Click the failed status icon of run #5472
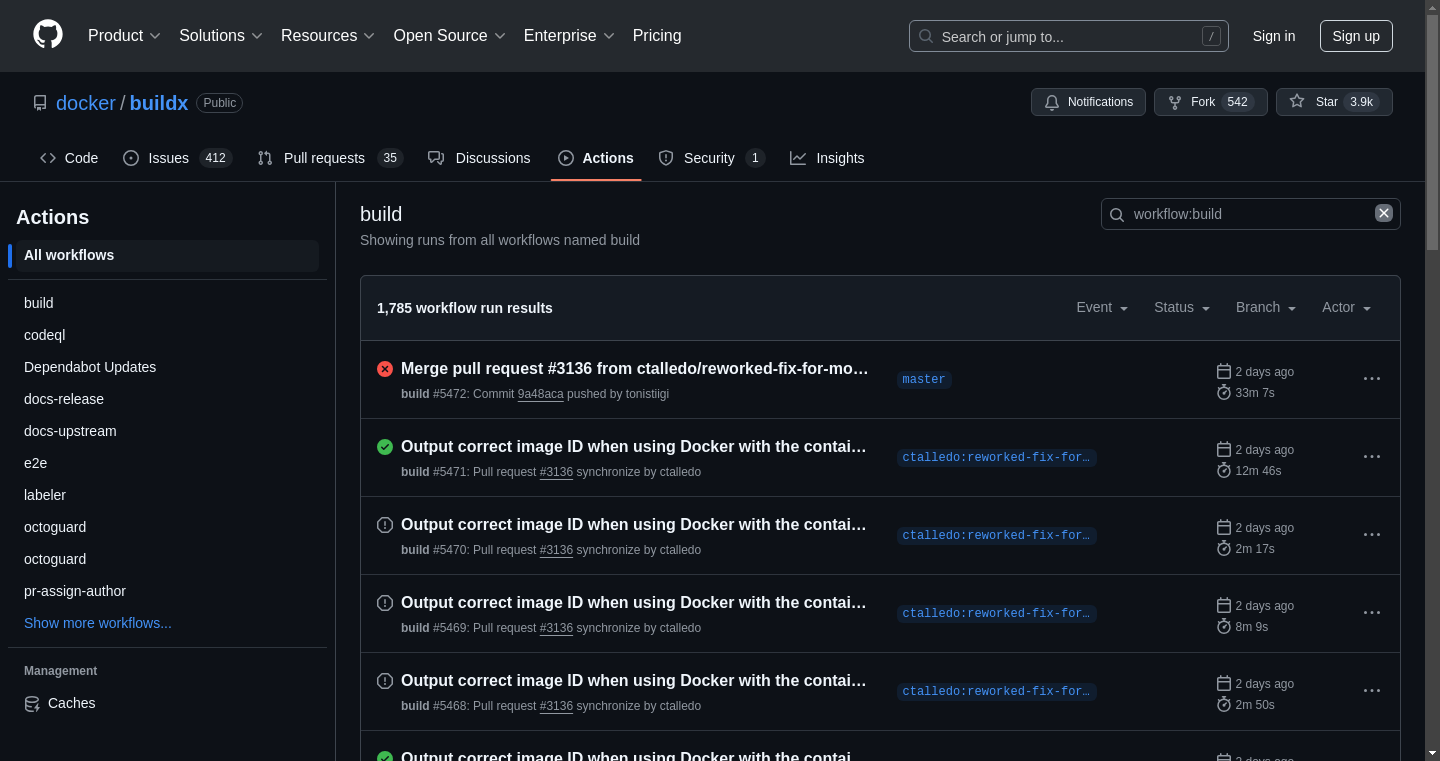This screenshot has height=761, width=1440. (385, 369)
